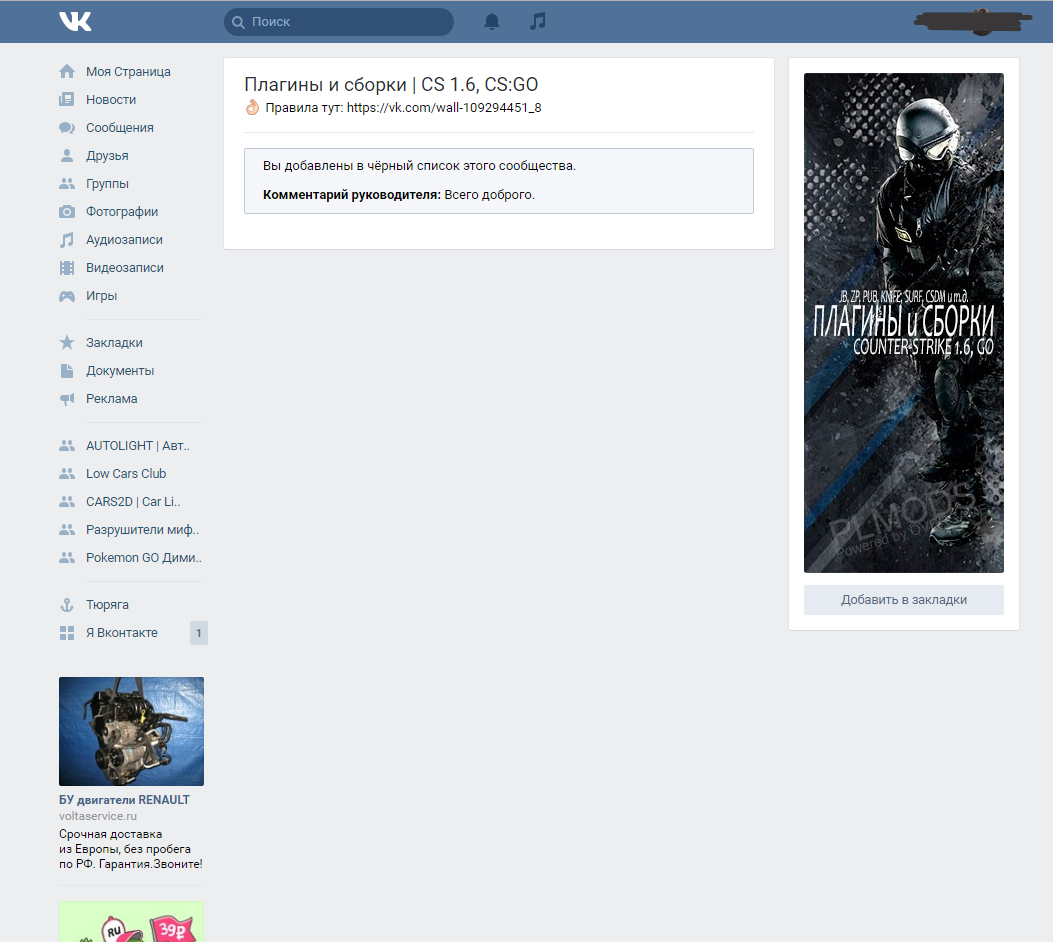Click into the Поиск search field

click(338, 22)
